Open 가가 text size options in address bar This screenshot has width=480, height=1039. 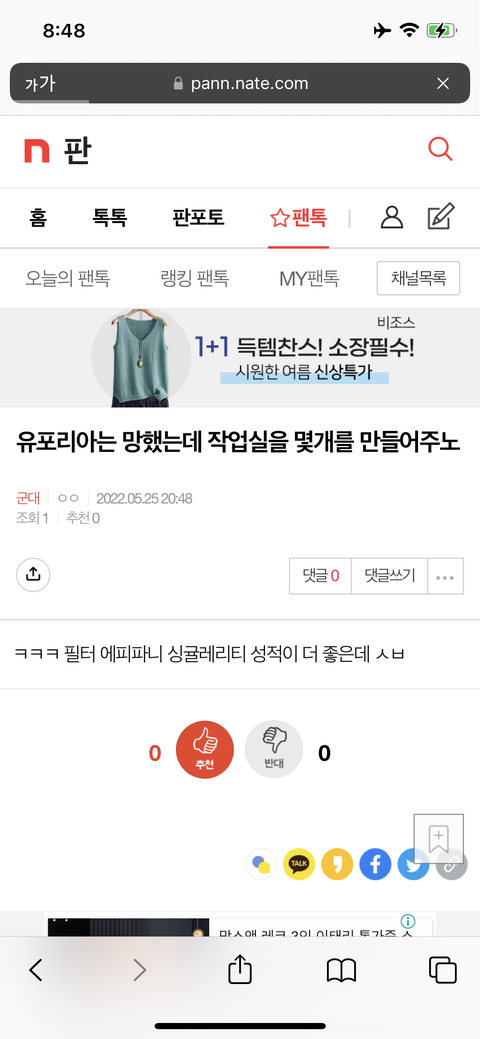pyautogui.click(x=40, y=83)
